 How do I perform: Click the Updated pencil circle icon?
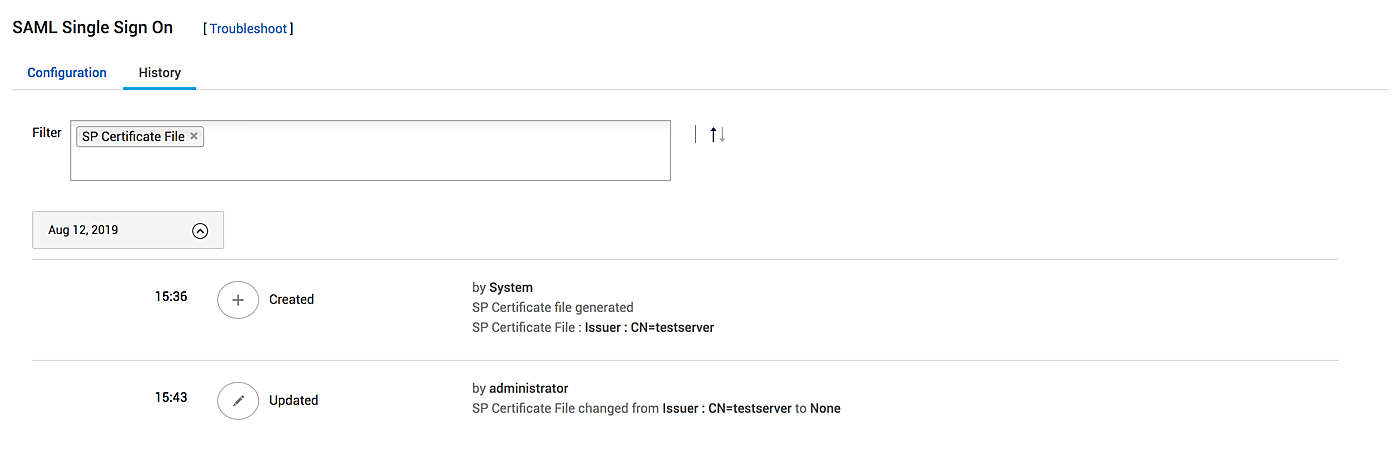tap(238, 400)
